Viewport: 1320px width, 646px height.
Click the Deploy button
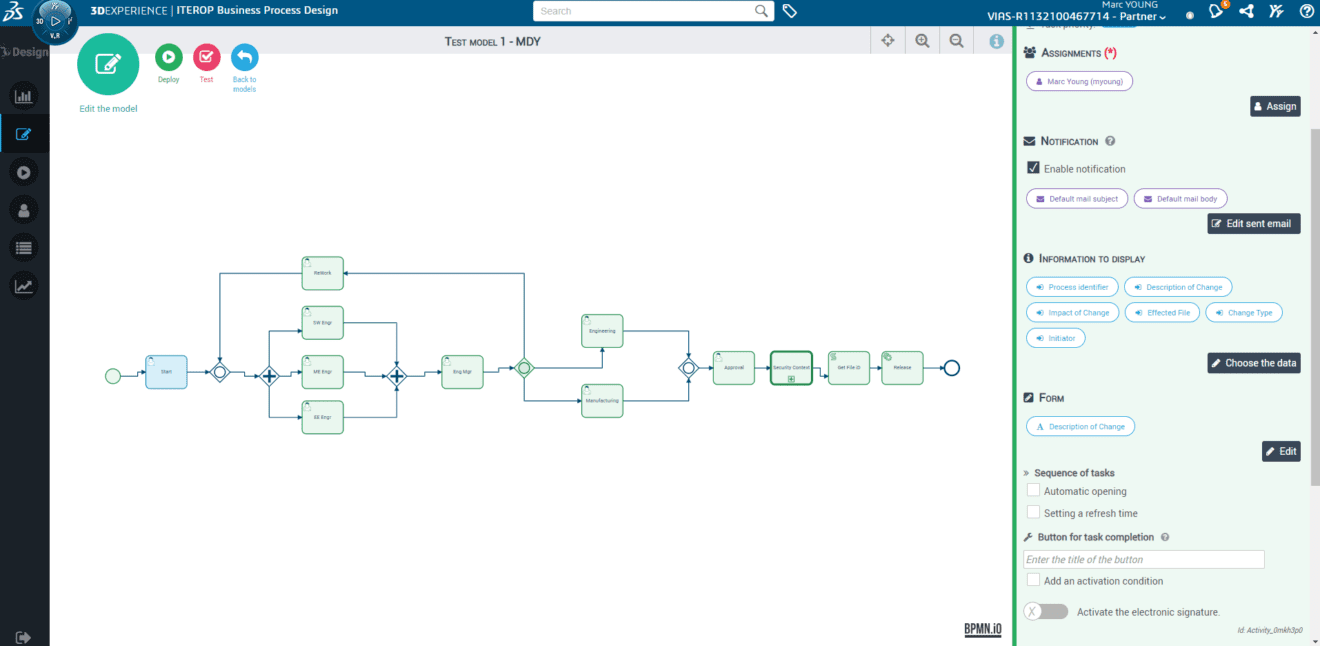(168, 57)
